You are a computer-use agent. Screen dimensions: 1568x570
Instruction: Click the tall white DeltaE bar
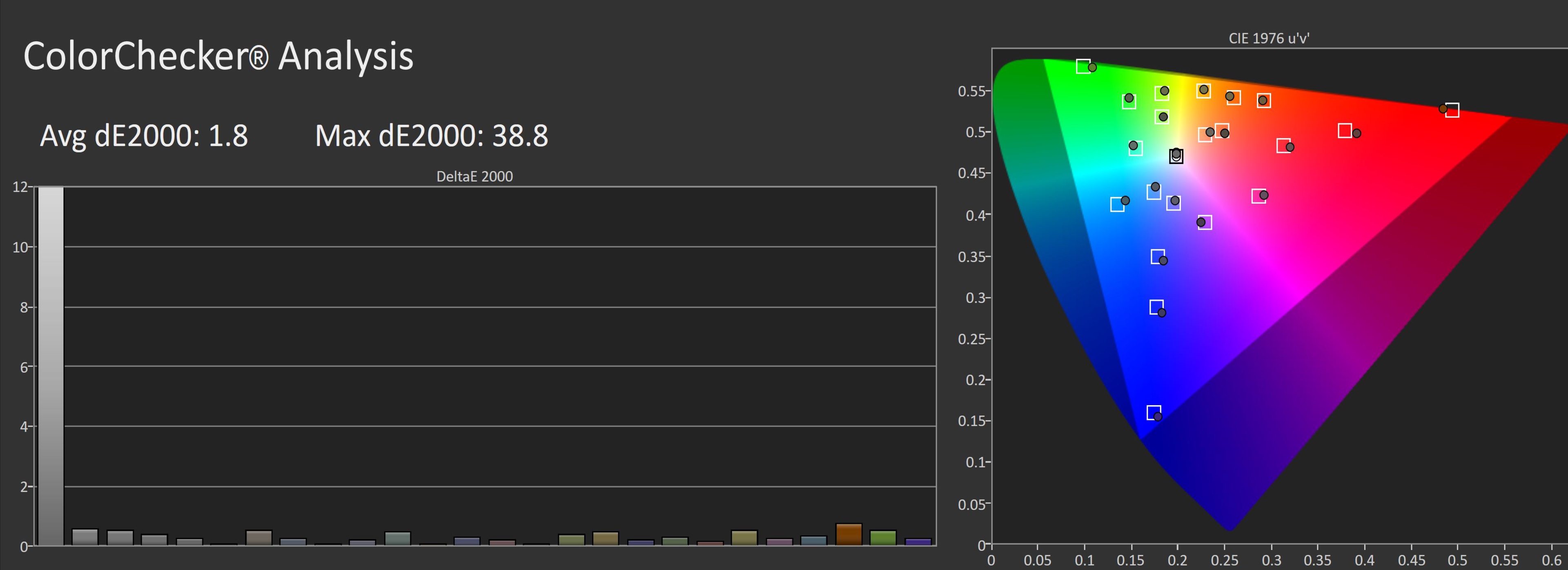tap(51, 365)
